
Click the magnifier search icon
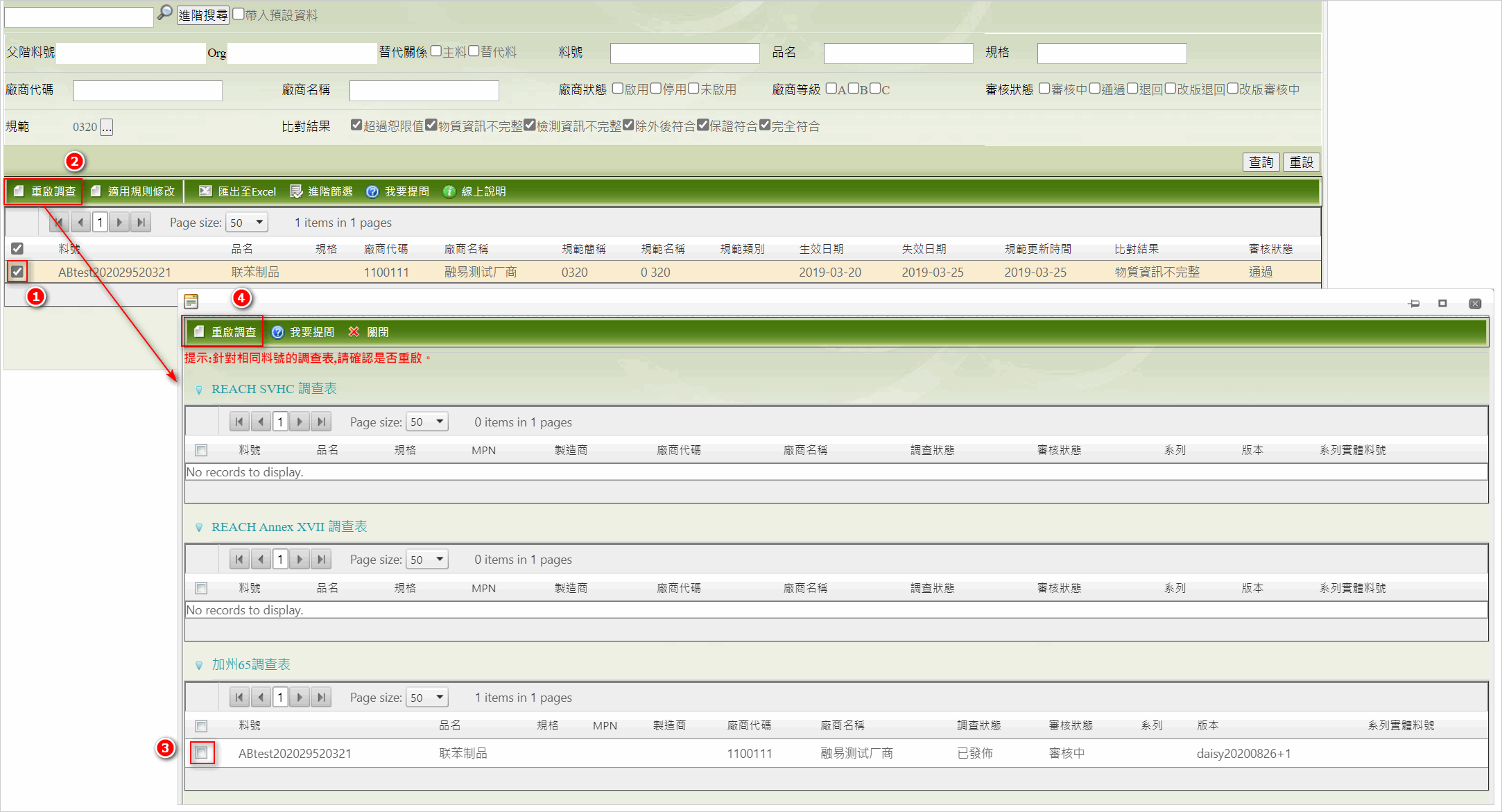click(x=164, y=13)
